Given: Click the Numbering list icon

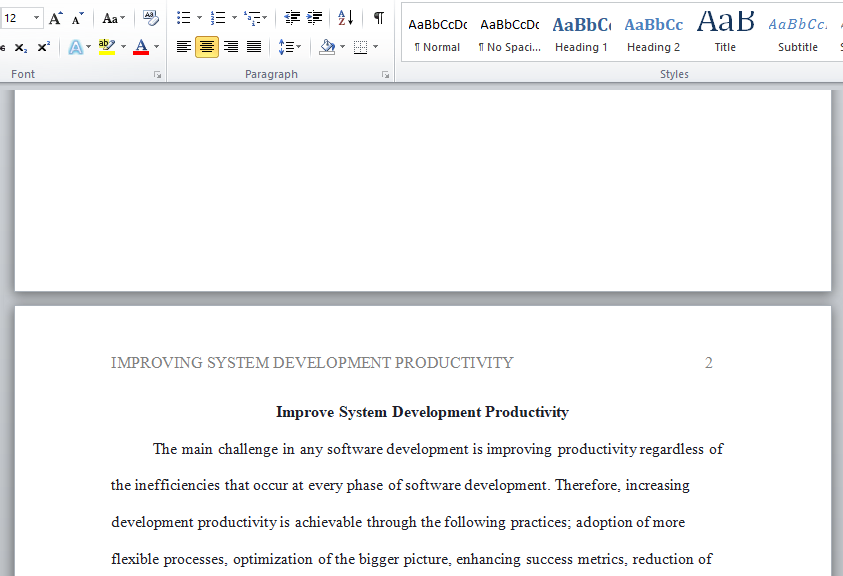Looking at the screenshot, I should pos(218,19).
